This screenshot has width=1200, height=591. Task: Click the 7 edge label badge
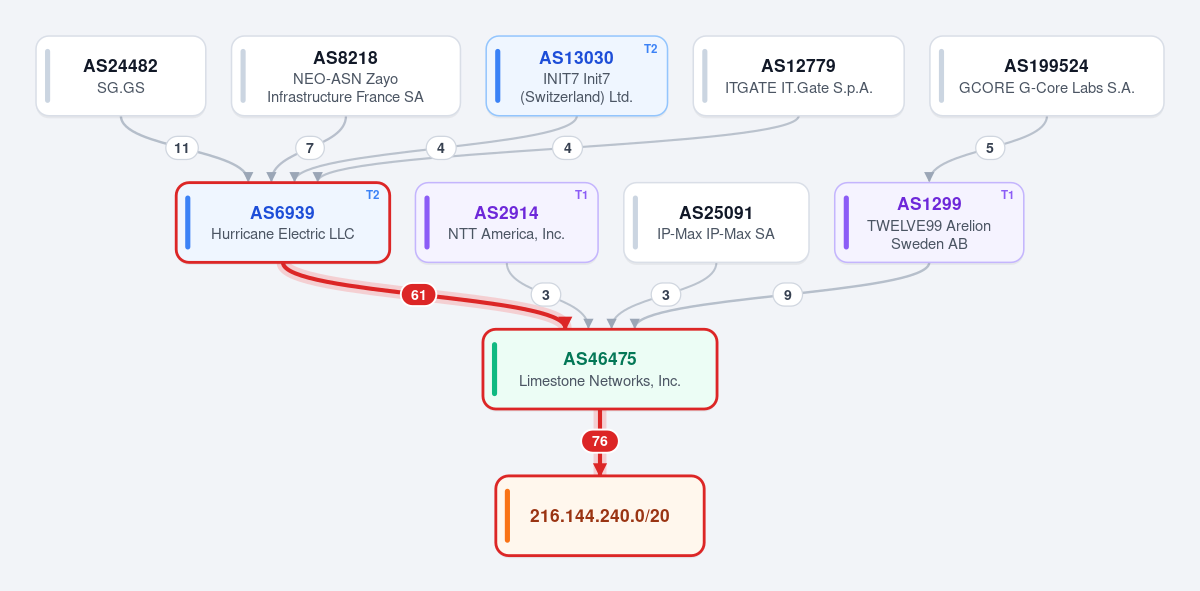[310, 148]
